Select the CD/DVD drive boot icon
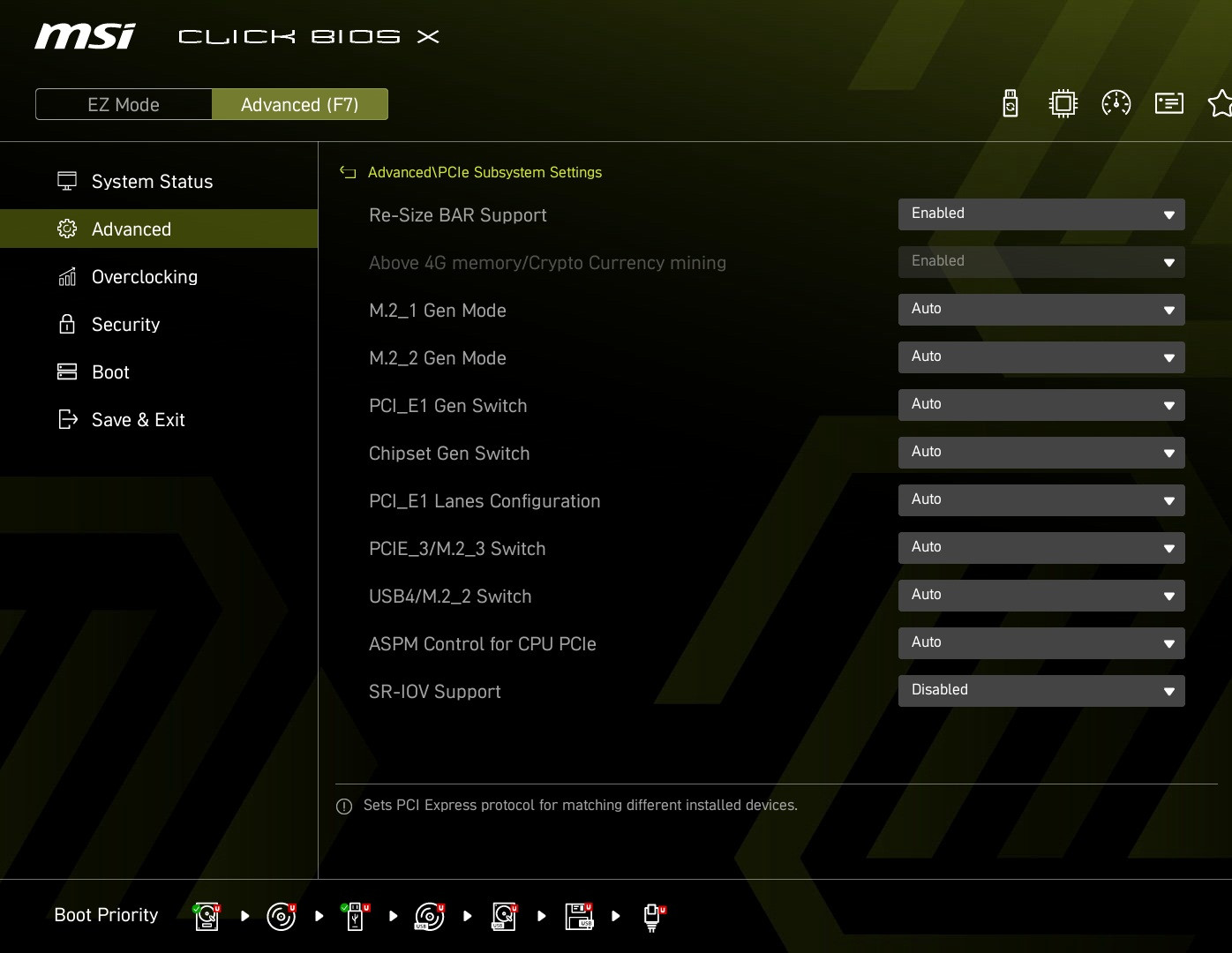This screenshot has height=953, width=1232. [282, 916]
